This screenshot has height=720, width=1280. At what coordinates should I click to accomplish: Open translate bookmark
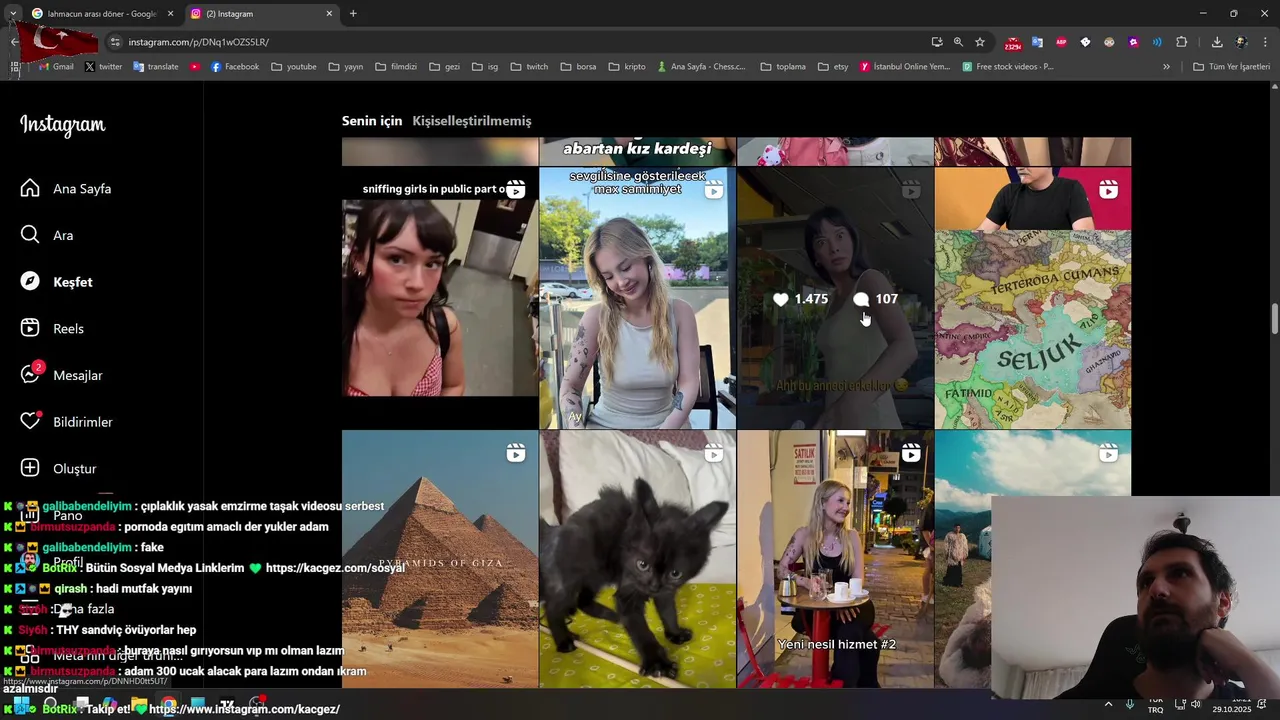pyautogui.click(x=155, y=67)
